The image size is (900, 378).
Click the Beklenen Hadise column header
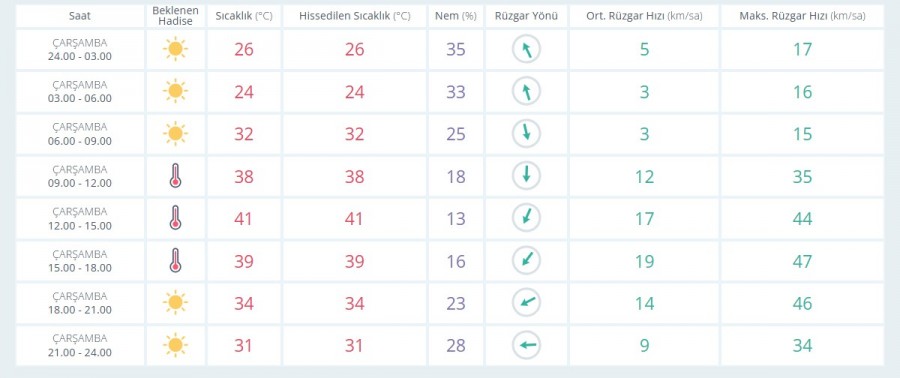[x=175, y=16]
